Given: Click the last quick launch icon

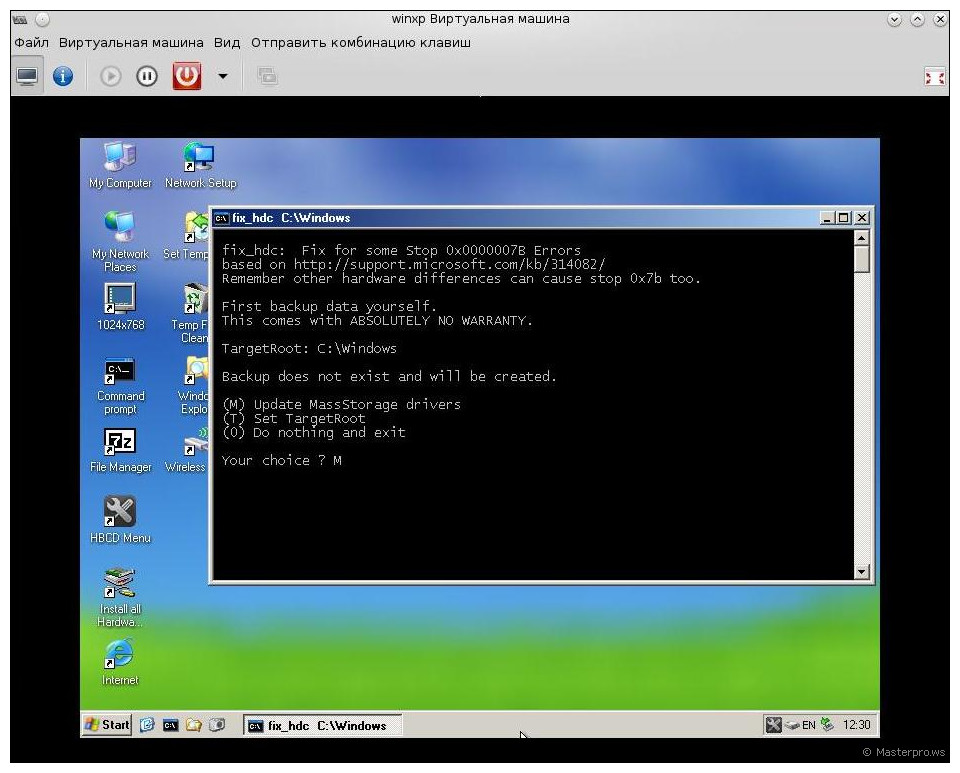Looking at the screenshot, I should pyautogui.click(x=217, y=725).
